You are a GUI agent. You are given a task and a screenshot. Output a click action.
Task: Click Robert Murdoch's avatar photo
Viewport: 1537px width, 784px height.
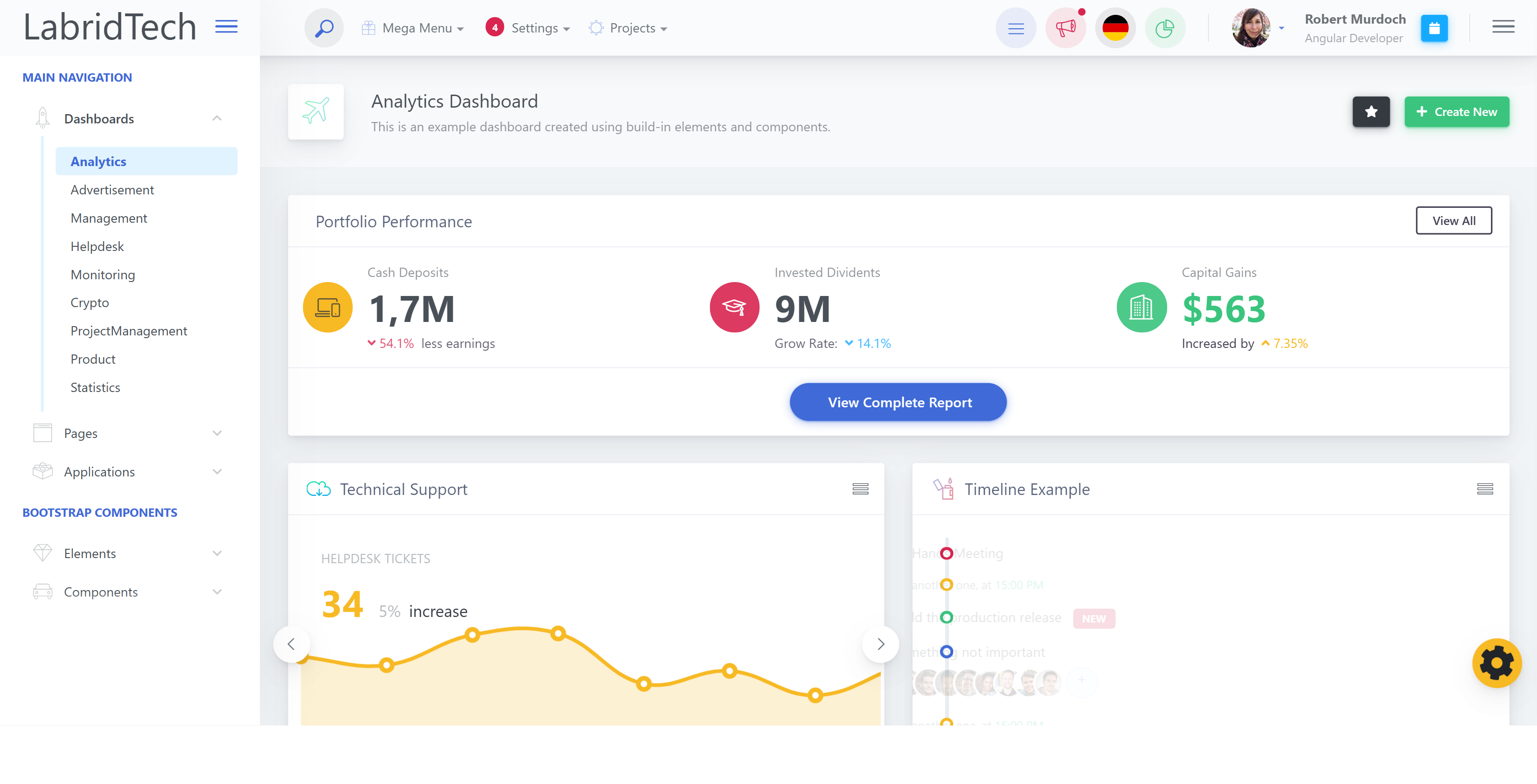pos(1251,28)
